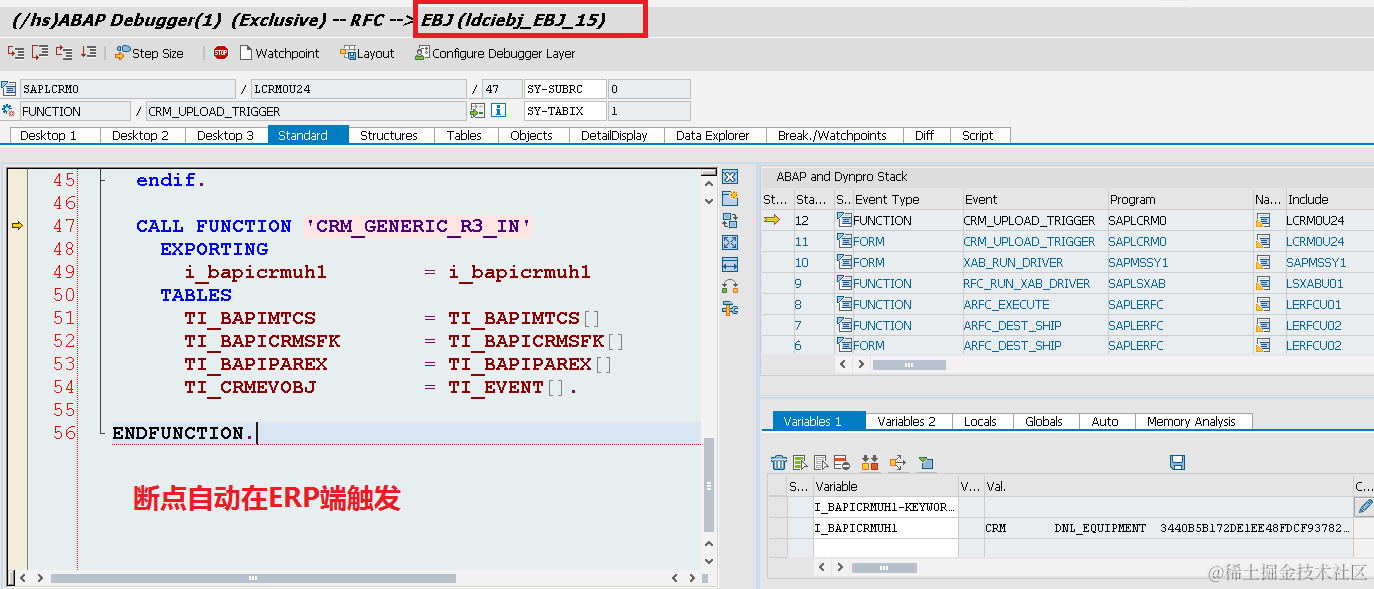This screenshot has width=1374, height=589.
Task: Click the blue information icon near SY-TABIX
Action: point(498,111)
